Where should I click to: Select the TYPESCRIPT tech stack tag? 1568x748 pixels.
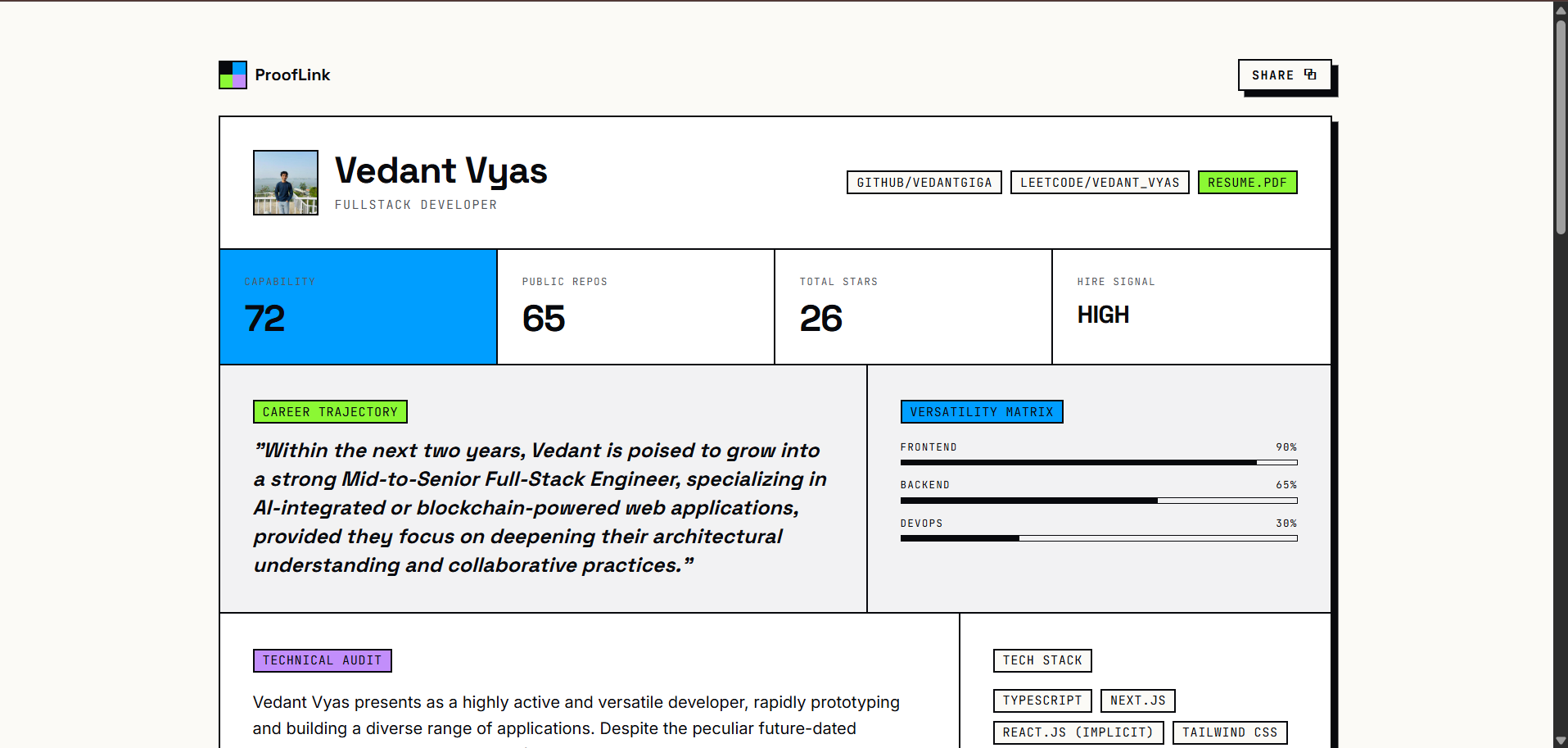[1042, 700]
